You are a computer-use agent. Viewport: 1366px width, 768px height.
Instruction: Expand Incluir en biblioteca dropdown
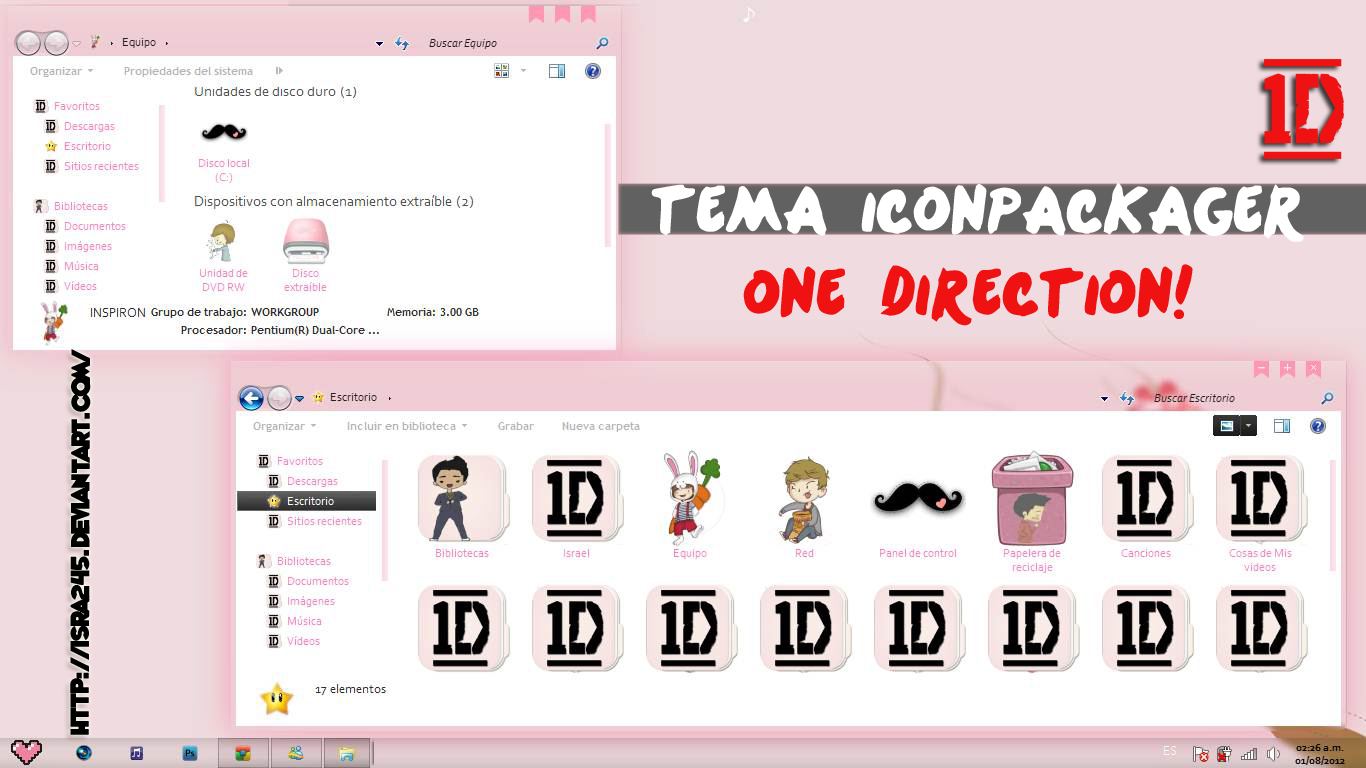pyautogui.click(x=407, y=426)
